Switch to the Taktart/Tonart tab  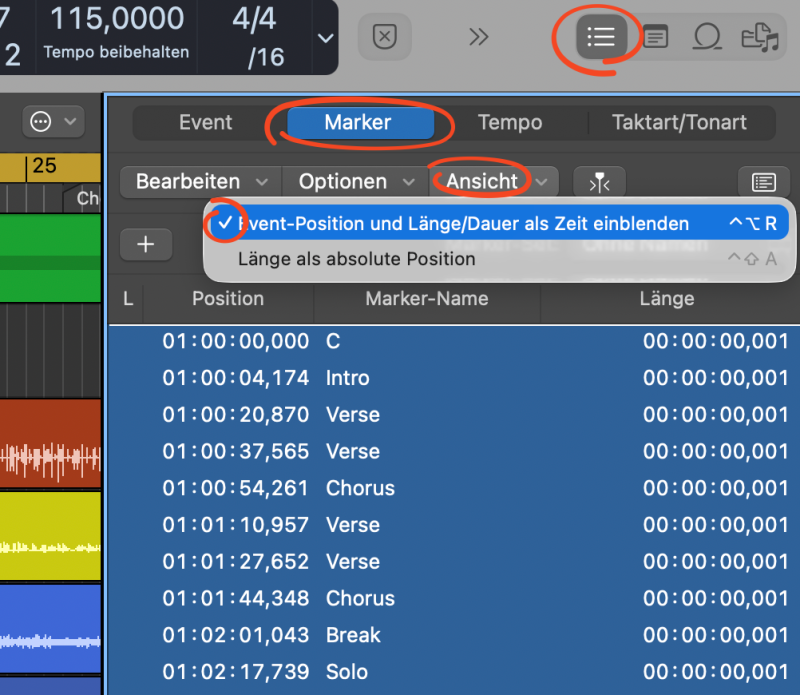(680, 123)
